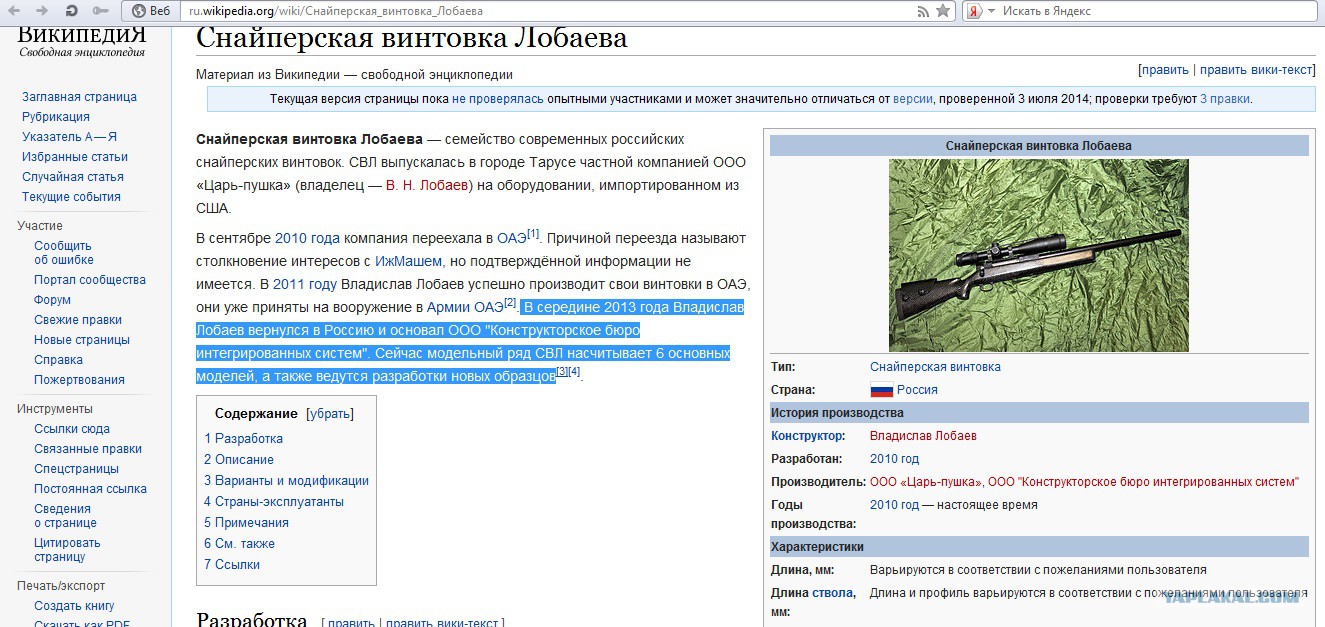Go forward with browser forward arrow
The height and width of the screenshot is (627, 1325).
point(41,10)
